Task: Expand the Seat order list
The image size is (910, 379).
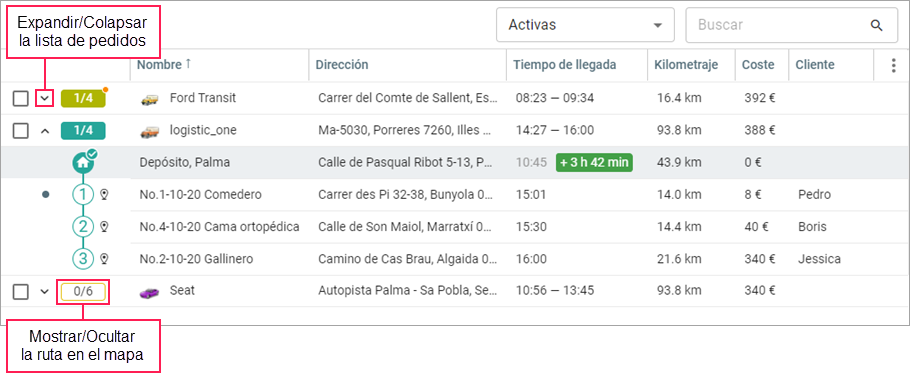Action: [44, 291]
